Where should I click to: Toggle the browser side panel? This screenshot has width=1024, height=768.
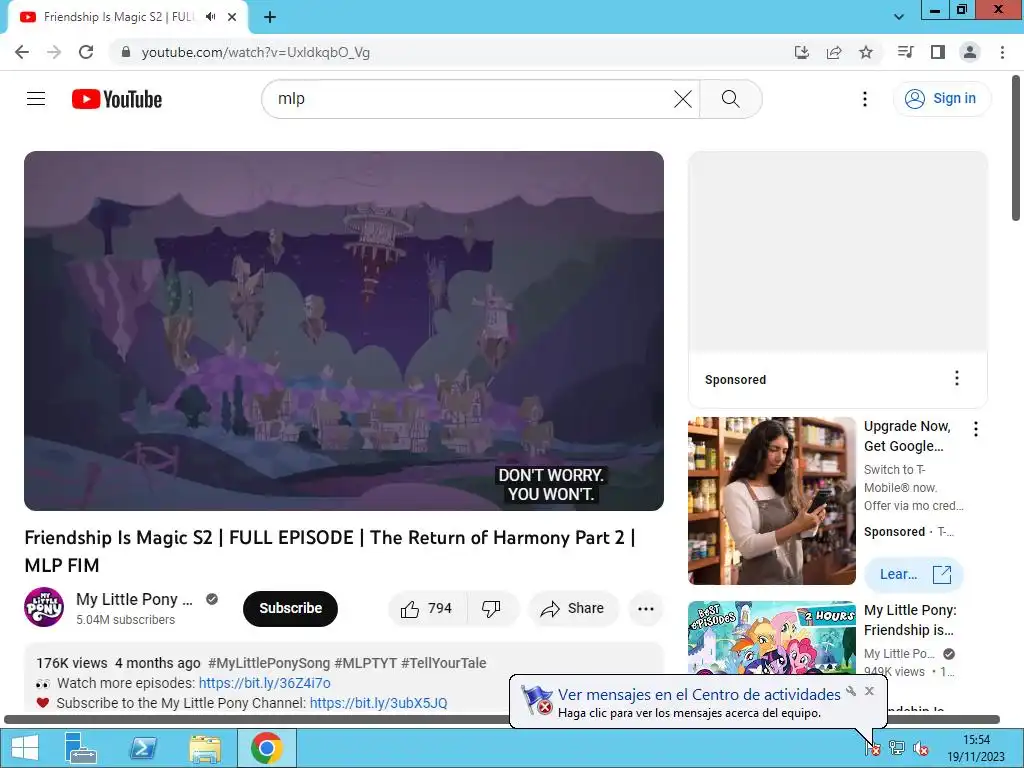938,52
